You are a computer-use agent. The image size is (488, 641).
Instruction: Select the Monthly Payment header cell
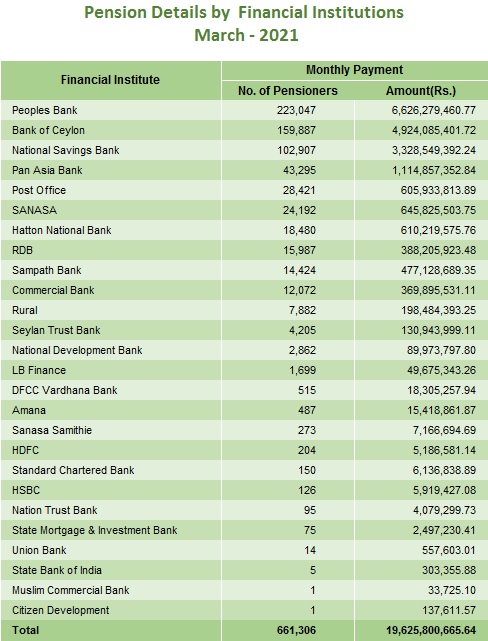(354, 70)
